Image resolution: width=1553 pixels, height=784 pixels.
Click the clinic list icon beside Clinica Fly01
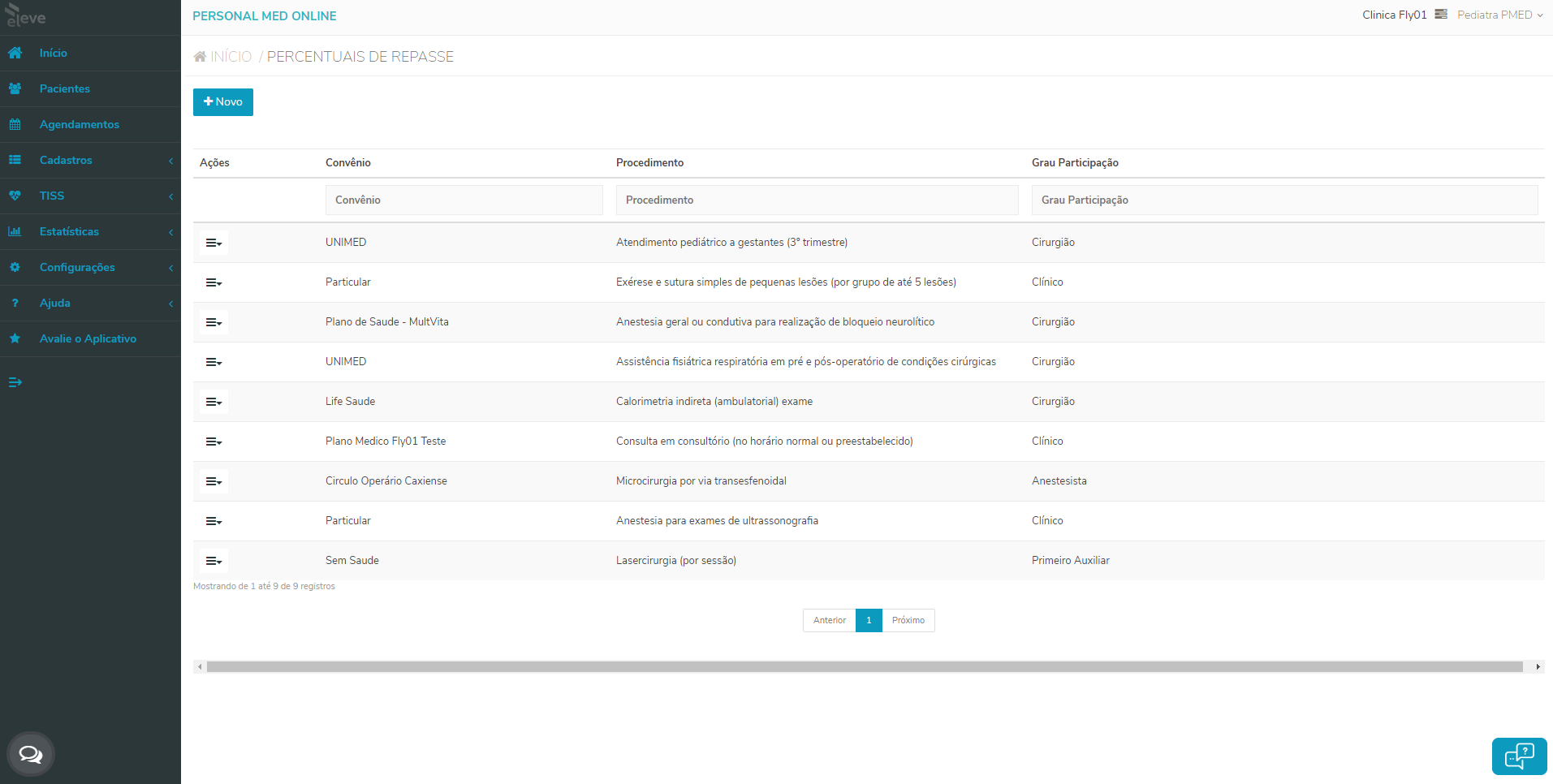(1441, 15)
